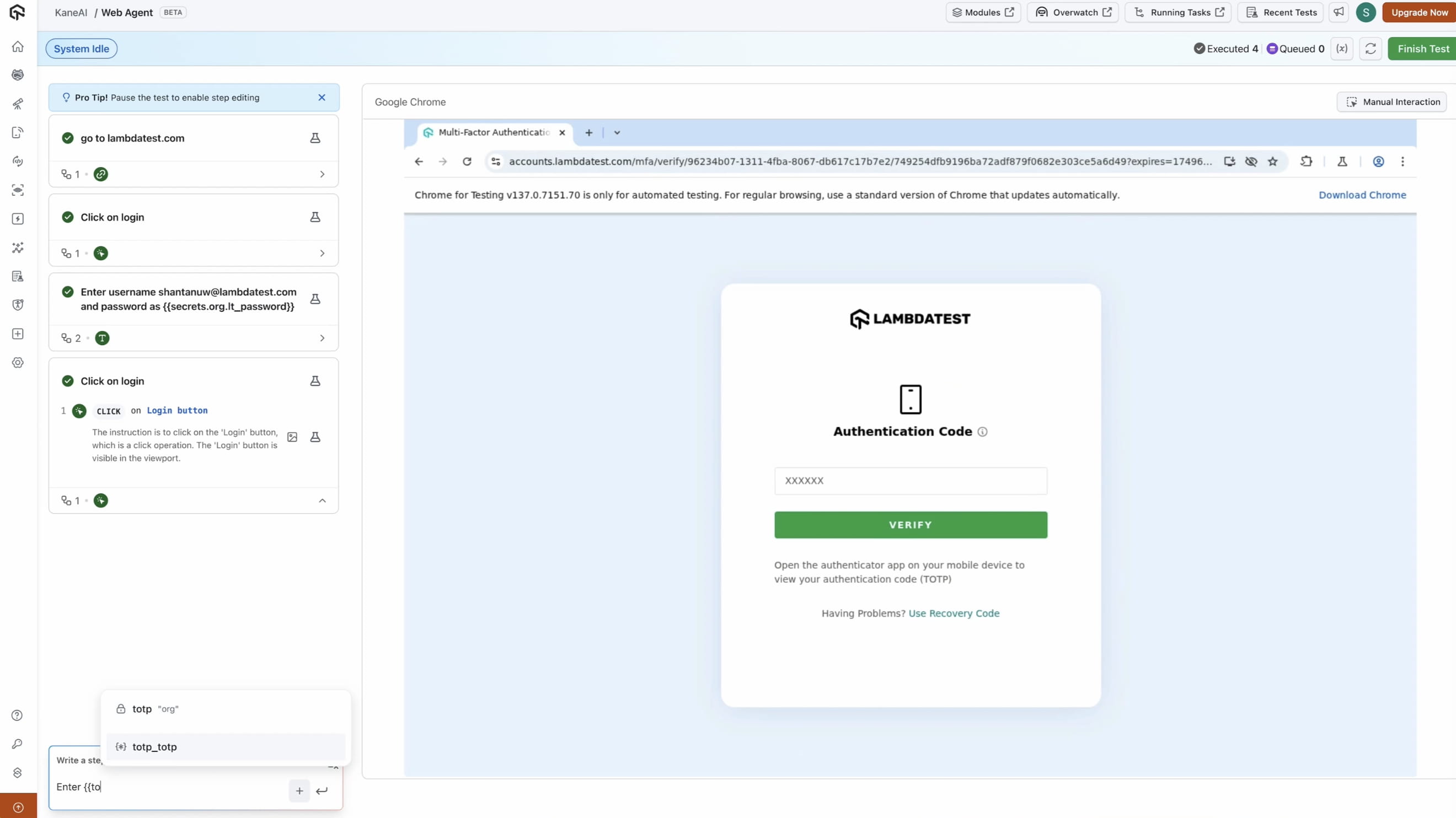Viewport: 1456px width, 818px height.
Task: Click Chrome back arrow button
Action: pyautogui.click(x=419, y=162)
